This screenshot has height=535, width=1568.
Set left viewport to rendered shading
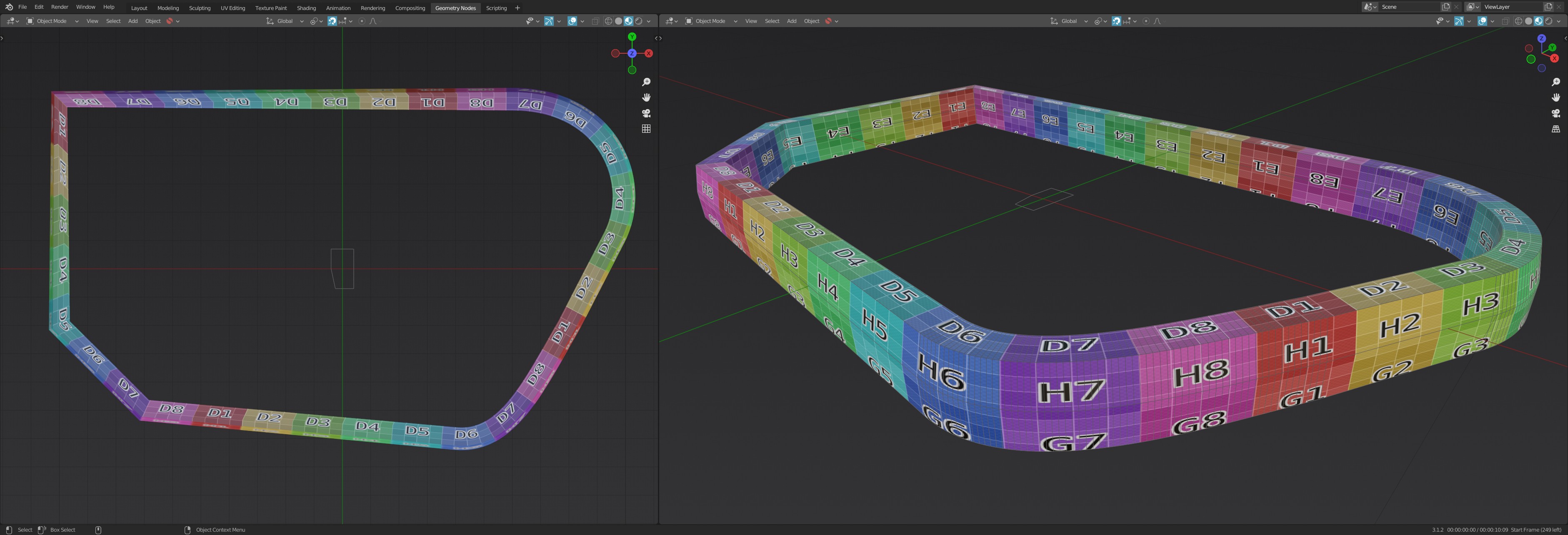(x=638, y=21)
